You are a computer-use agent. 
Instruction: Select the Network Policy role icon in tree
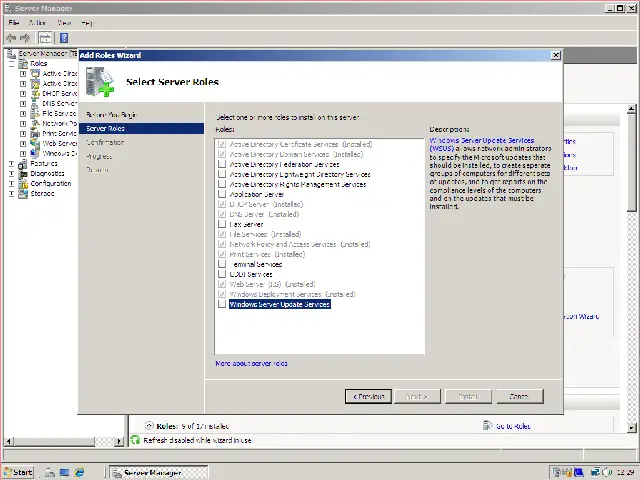click(36, 123)
